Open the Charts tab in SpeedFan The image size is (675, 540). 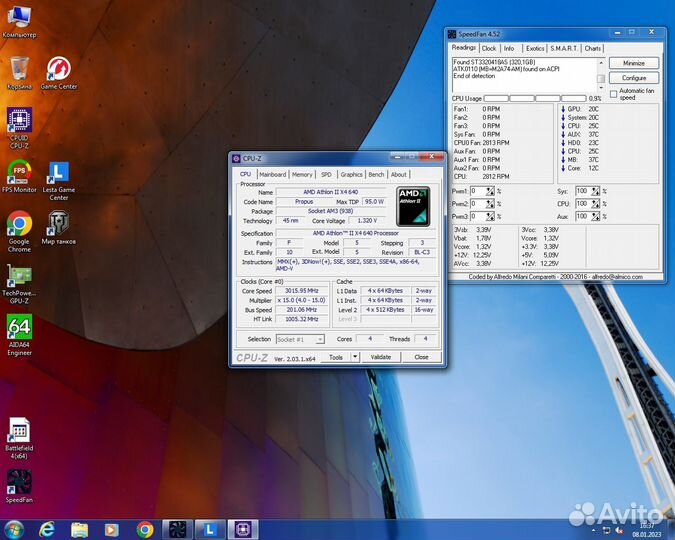[592, 48]
